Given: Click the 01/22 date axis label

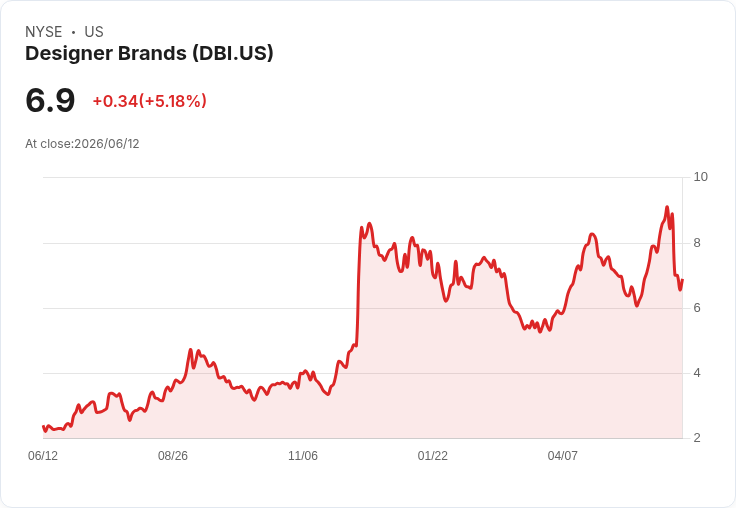Looking at the screenshot, I should coord(432,455).
